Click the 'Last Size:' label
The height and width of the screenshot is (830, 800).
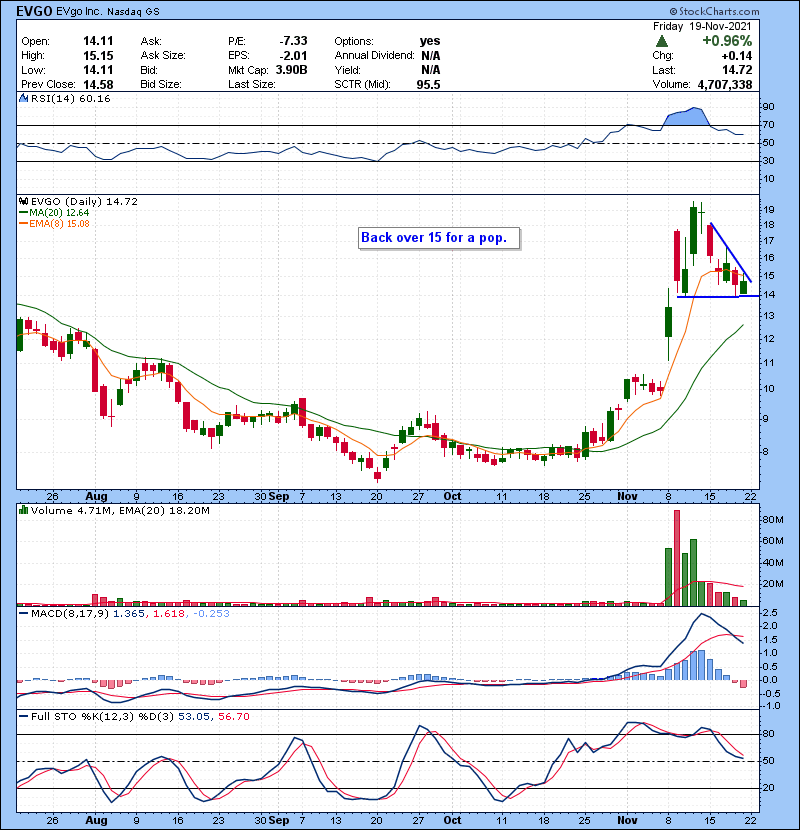(251, 85)
